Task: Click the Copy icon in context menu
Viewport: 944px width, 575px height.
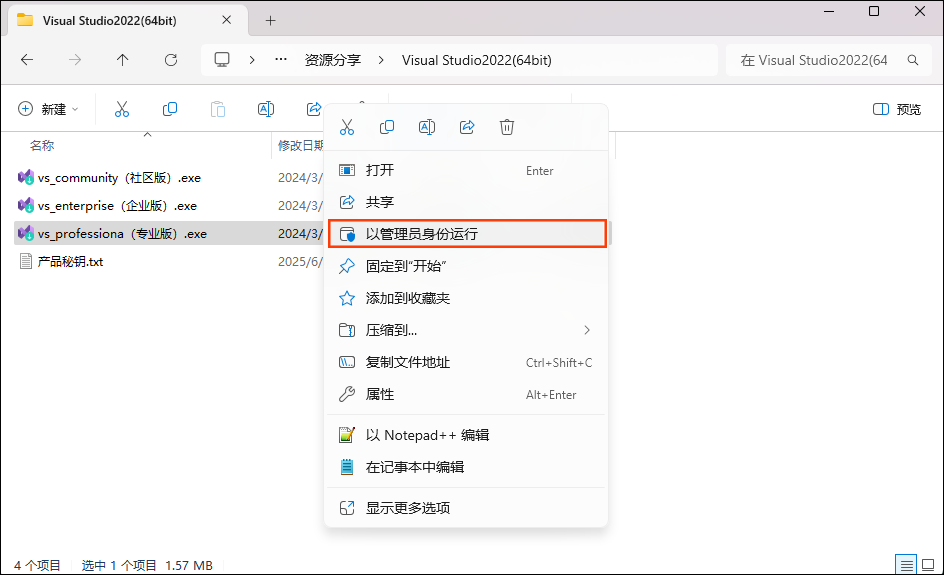Action: click(x=387, y=127)
